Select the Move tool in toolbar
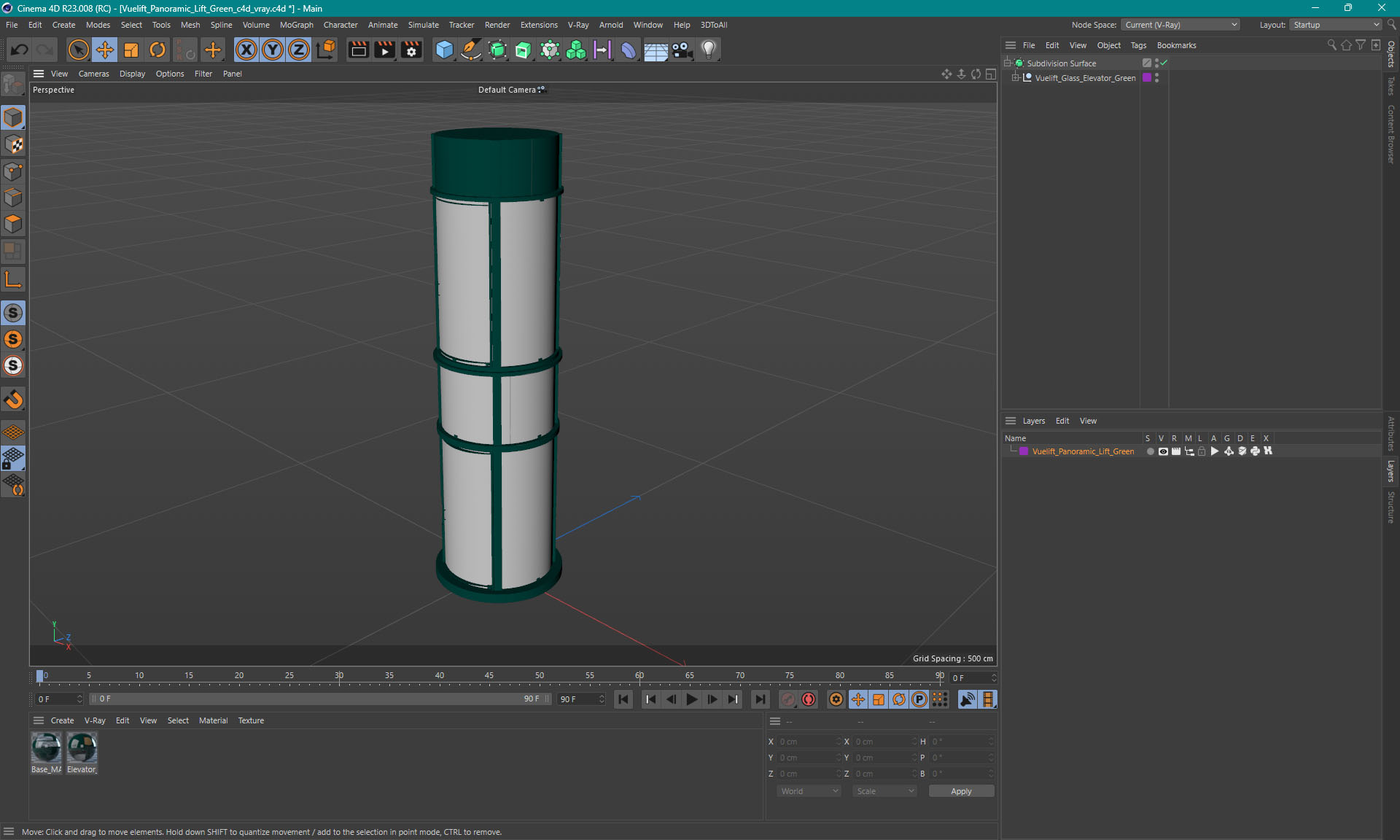This screenshot has height=840, width=1400. tap(105, 50)
